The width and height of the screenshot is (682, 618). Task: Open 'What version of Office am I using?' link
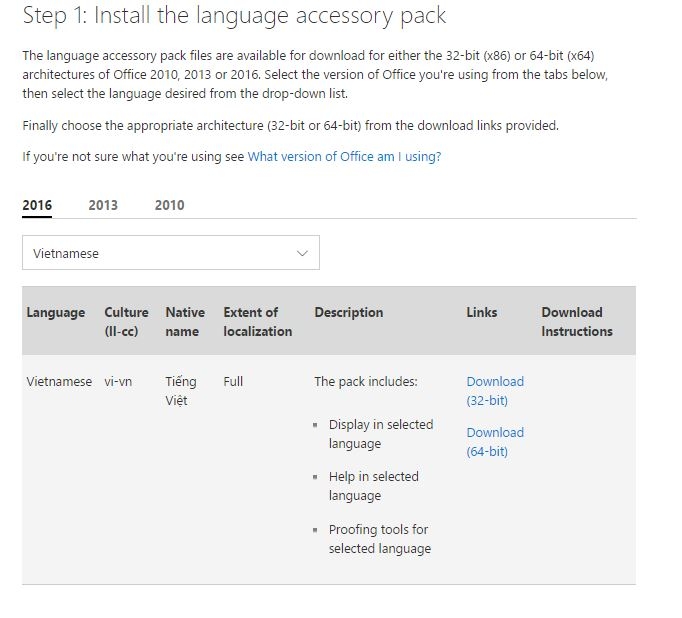click(x=344, y=157)
